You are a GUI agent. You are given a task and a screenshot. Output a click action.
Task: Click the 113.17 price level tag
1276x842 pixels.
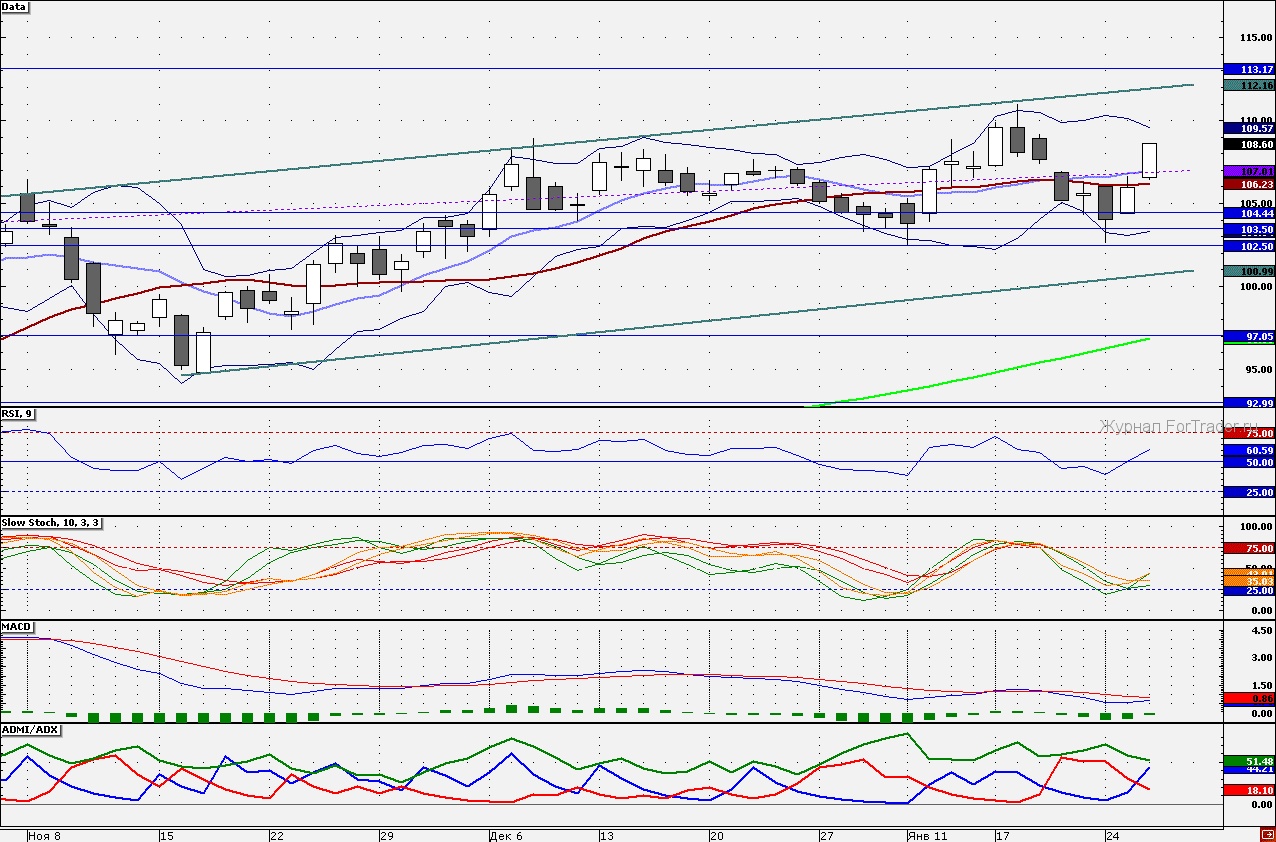[x=1249, y=69]
